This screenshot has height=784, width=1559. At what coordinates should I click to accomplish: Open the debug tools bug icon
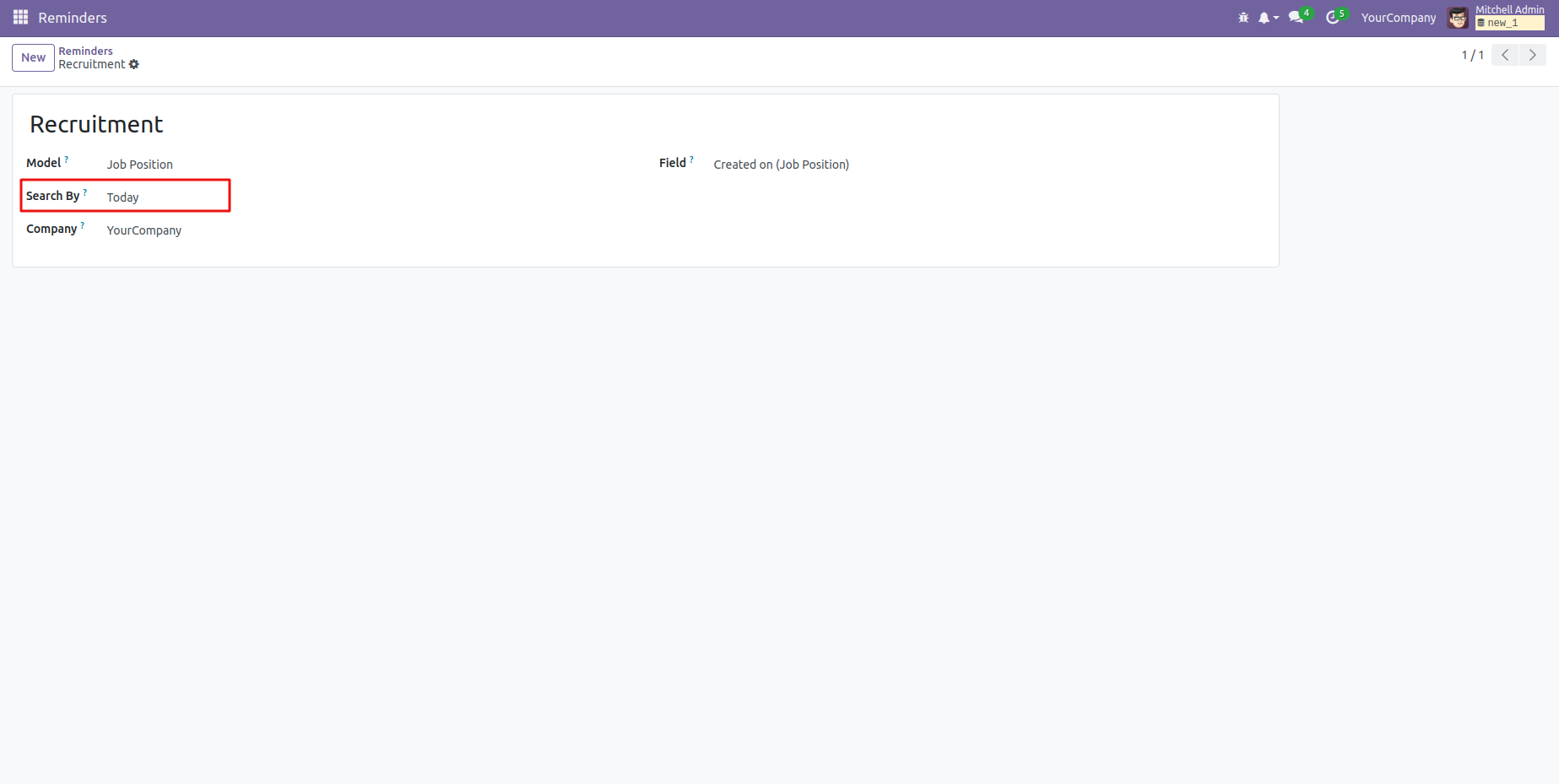click(1243, 18)
